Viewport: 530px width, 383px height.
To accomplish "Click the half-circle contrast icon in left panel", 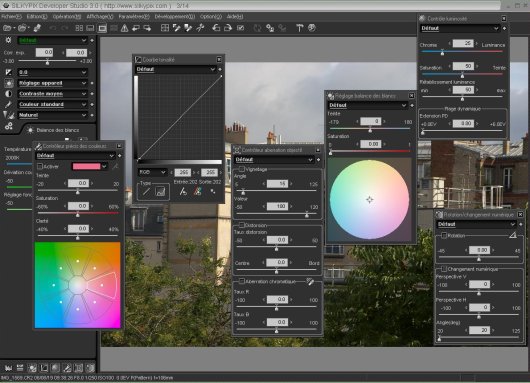I will [8, 94].
